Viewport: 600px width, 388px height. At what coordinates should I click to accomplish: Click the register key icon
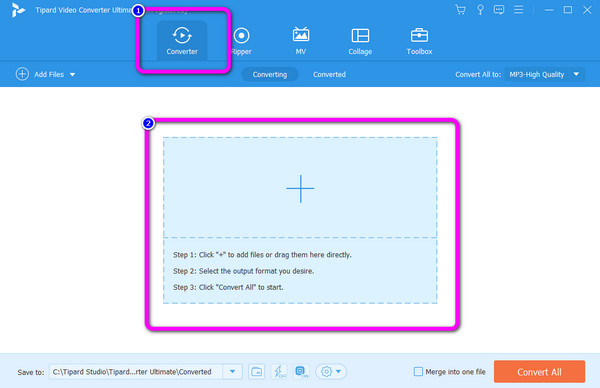click(480, 10)
